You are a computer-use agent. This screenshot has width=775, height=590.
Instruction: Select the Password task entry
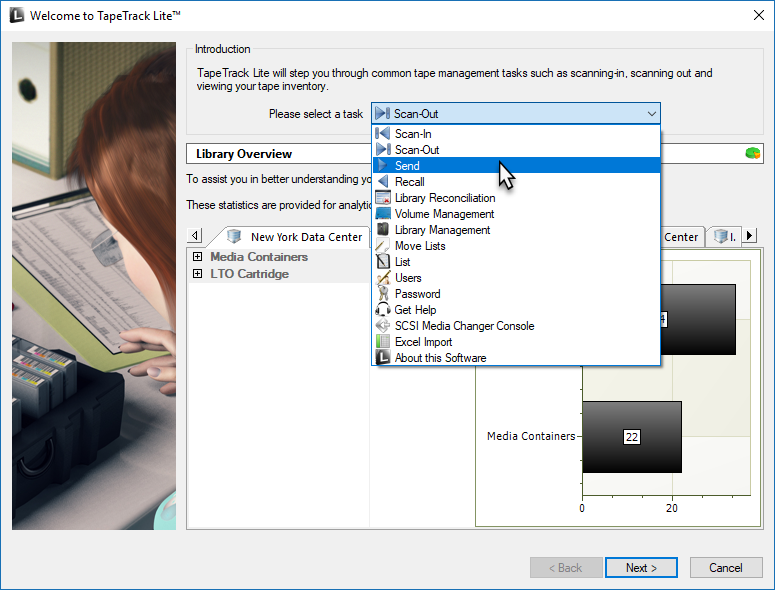click(516, 294)
